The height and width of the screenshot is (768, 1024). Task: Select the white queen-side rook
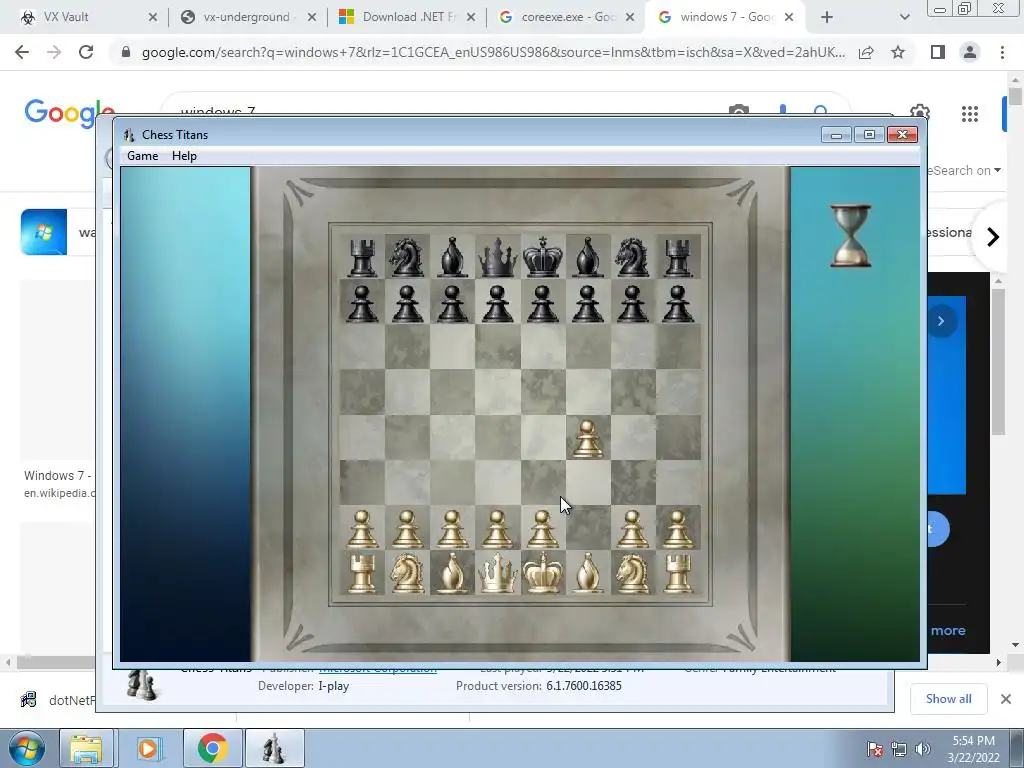coord(362,573)
